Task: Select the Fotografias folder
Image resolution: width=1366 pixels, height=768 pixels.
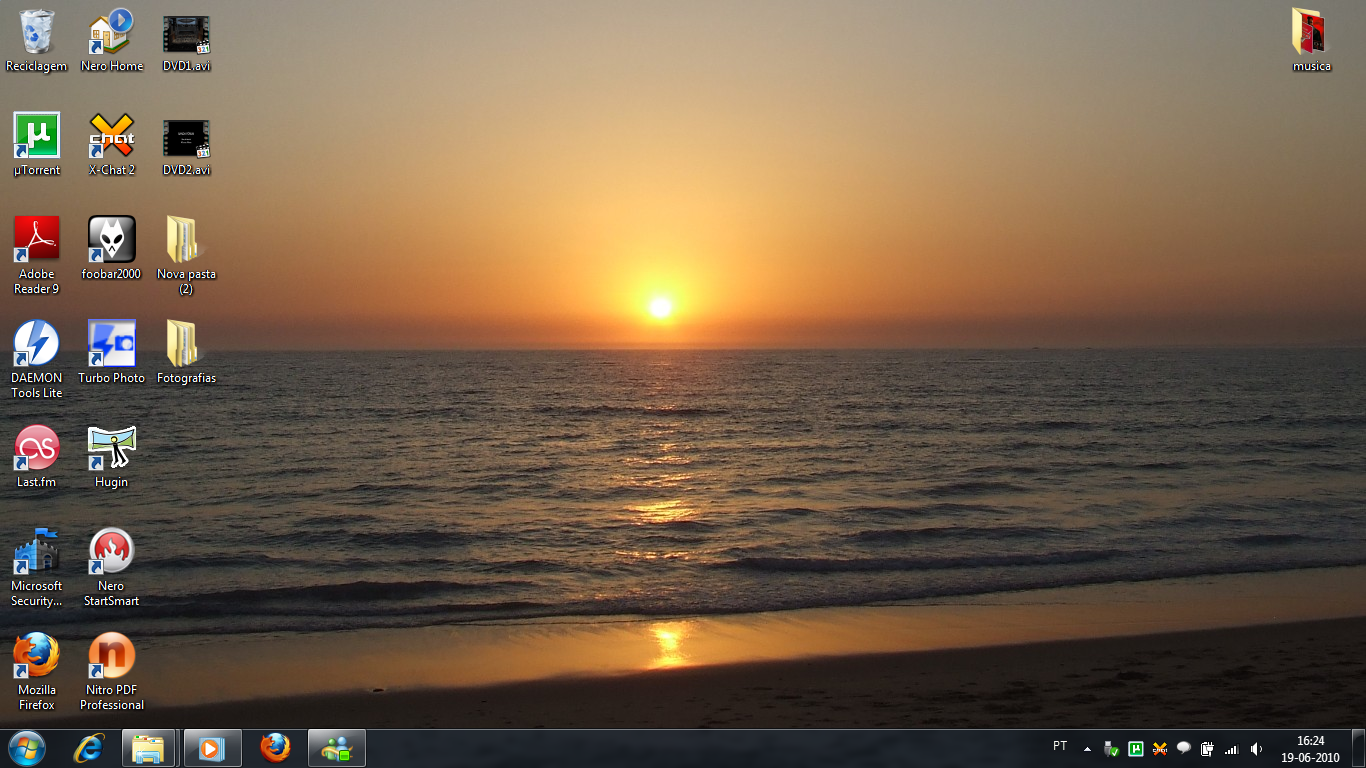Action: pyautogui.click(x=186, y=353)
